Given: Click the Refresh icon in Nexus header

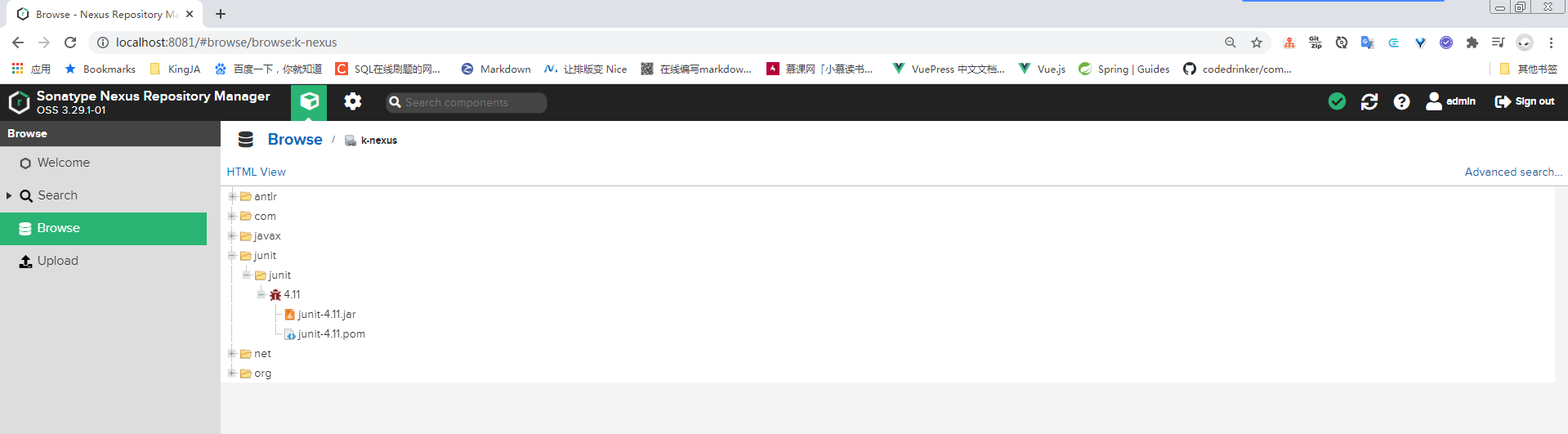Looking at the screenshot, I should [1369, 101].
